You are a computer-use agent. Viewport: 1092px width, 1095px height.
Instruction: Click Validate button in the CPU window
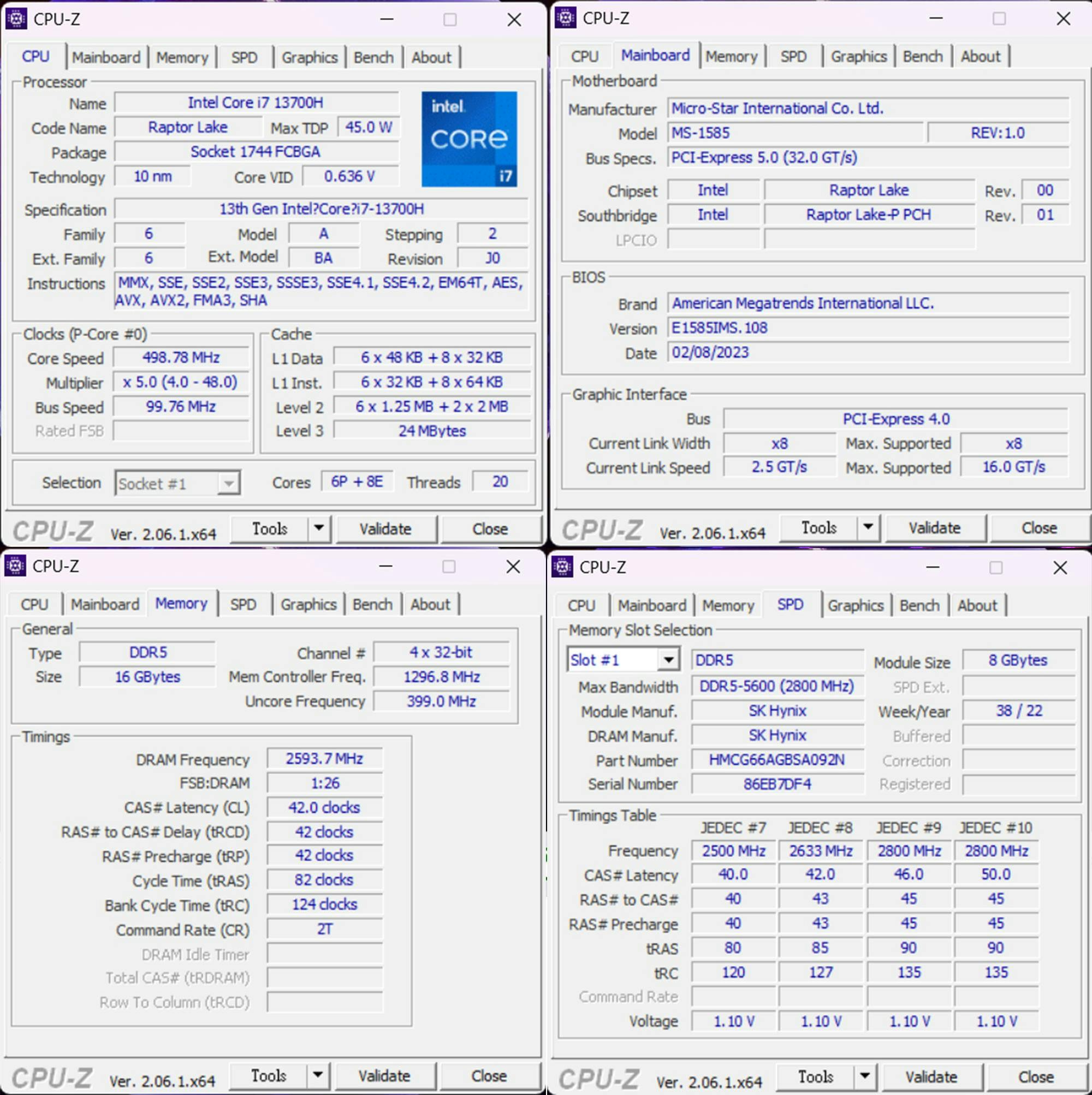[x=385, y=529]
